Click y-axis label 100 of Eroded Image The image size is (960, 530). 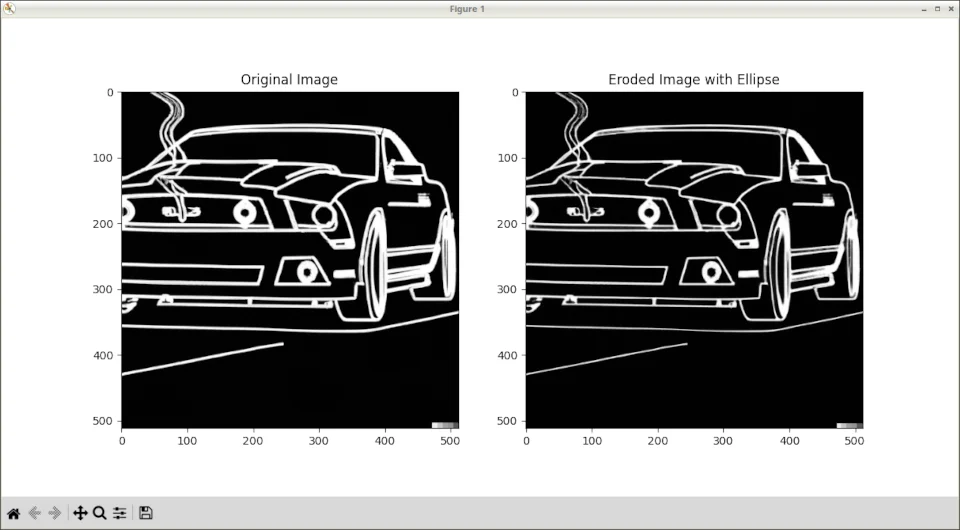point(508,158)
